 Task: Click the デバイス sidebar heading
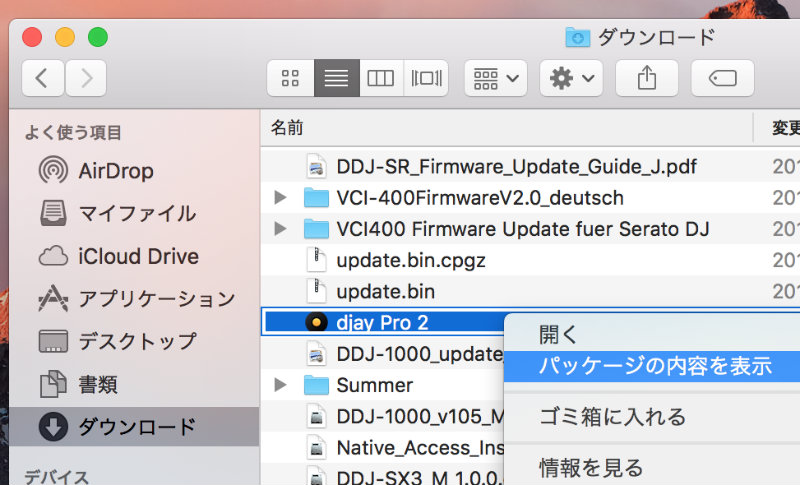click(x=56, y=477)
